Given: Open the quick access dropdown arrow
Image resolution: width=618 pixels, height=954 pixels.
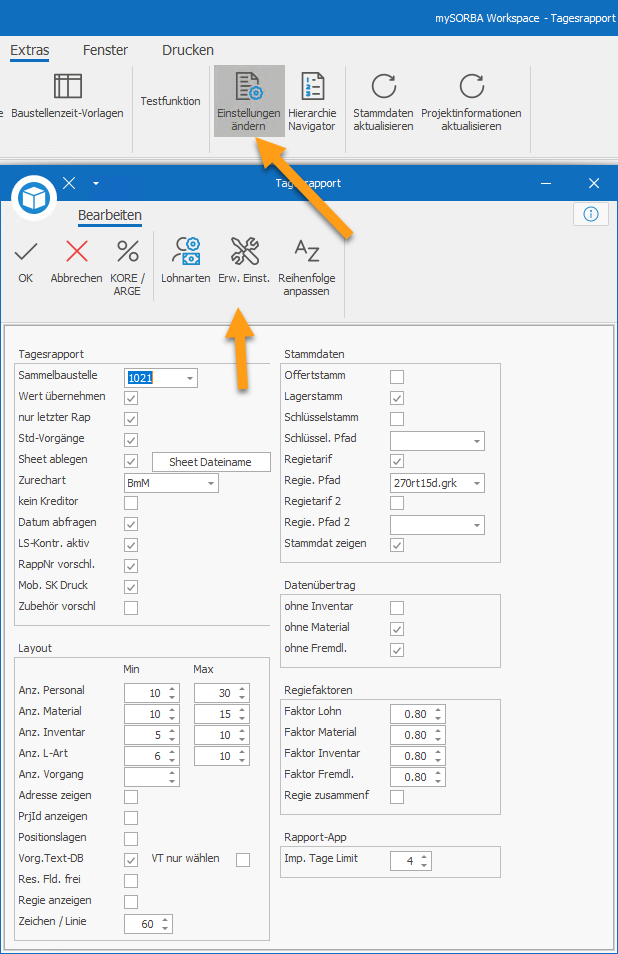Looking at the screenshot, I should [x=96, y=183].
